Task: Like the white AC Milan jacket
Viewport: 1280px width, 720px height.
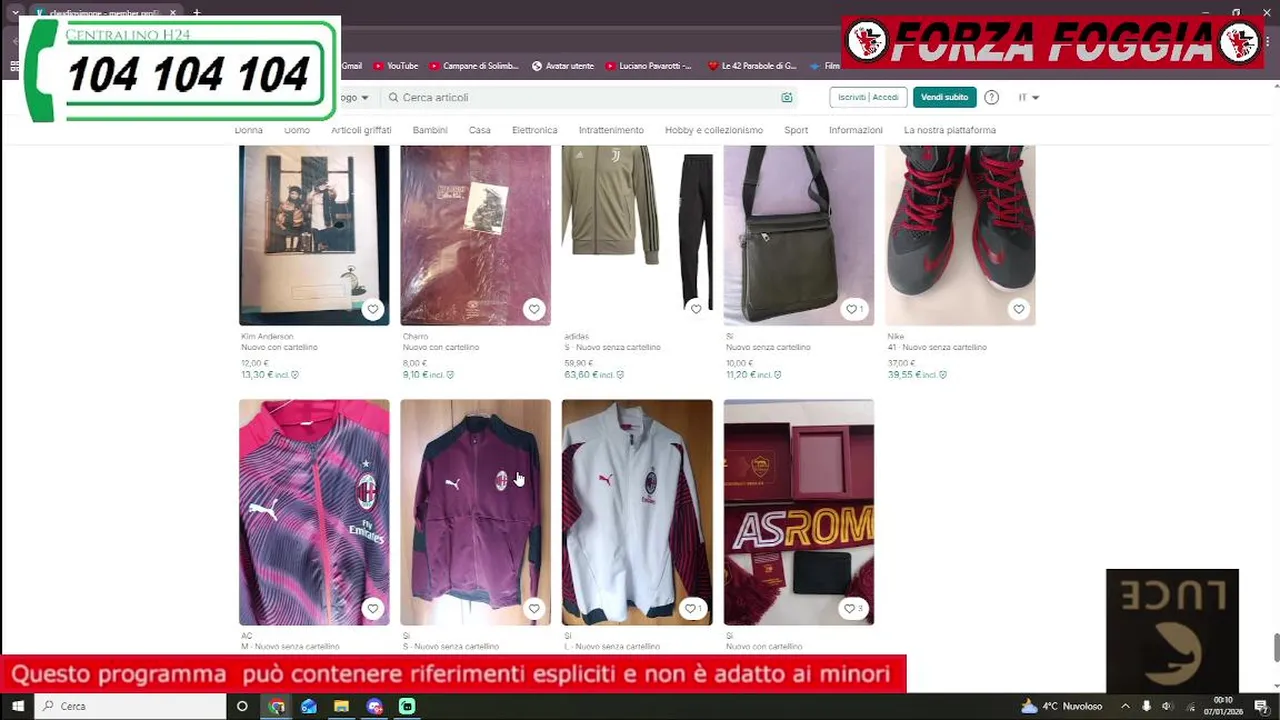Action: coord(692,608)
